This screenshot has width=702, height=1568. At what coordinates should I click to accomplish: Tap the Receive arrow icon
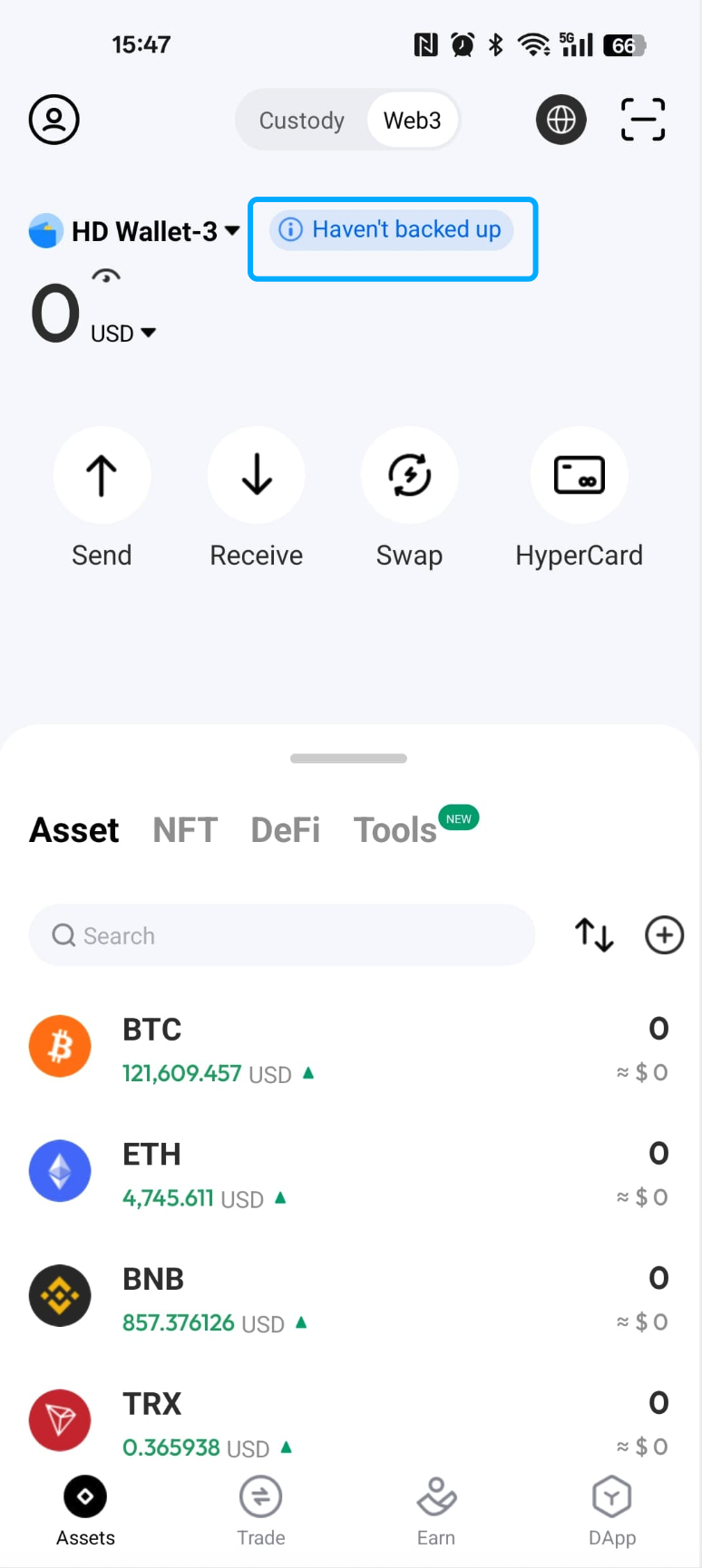tap(257, 475)
